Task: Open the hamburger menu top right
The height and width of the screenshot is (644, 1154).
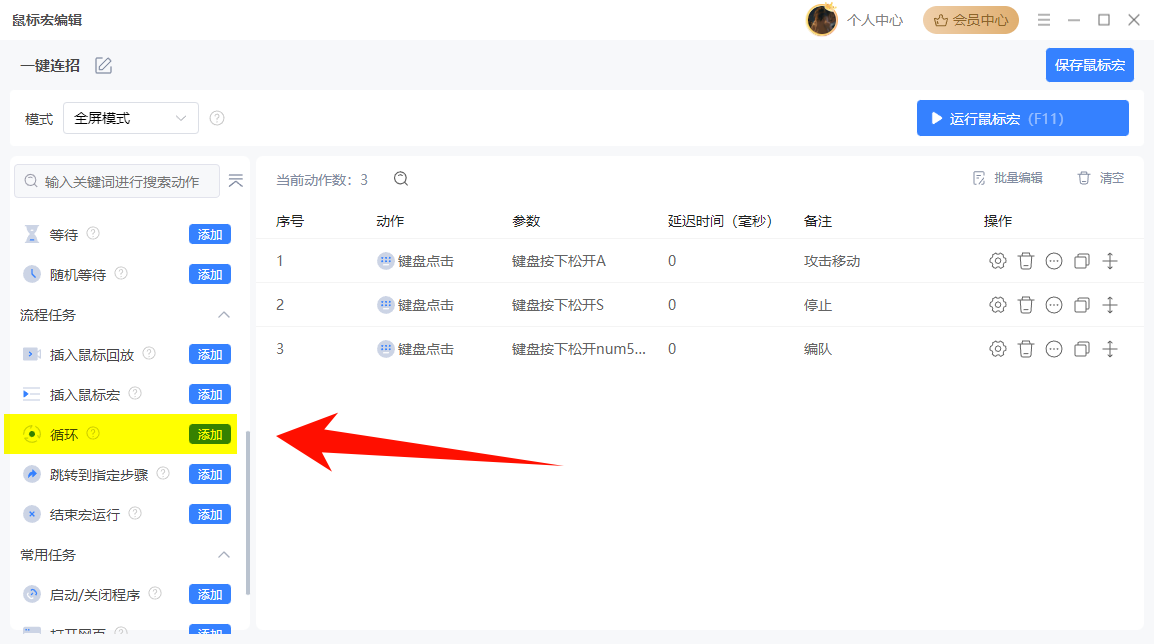Action: point(1043,19)
